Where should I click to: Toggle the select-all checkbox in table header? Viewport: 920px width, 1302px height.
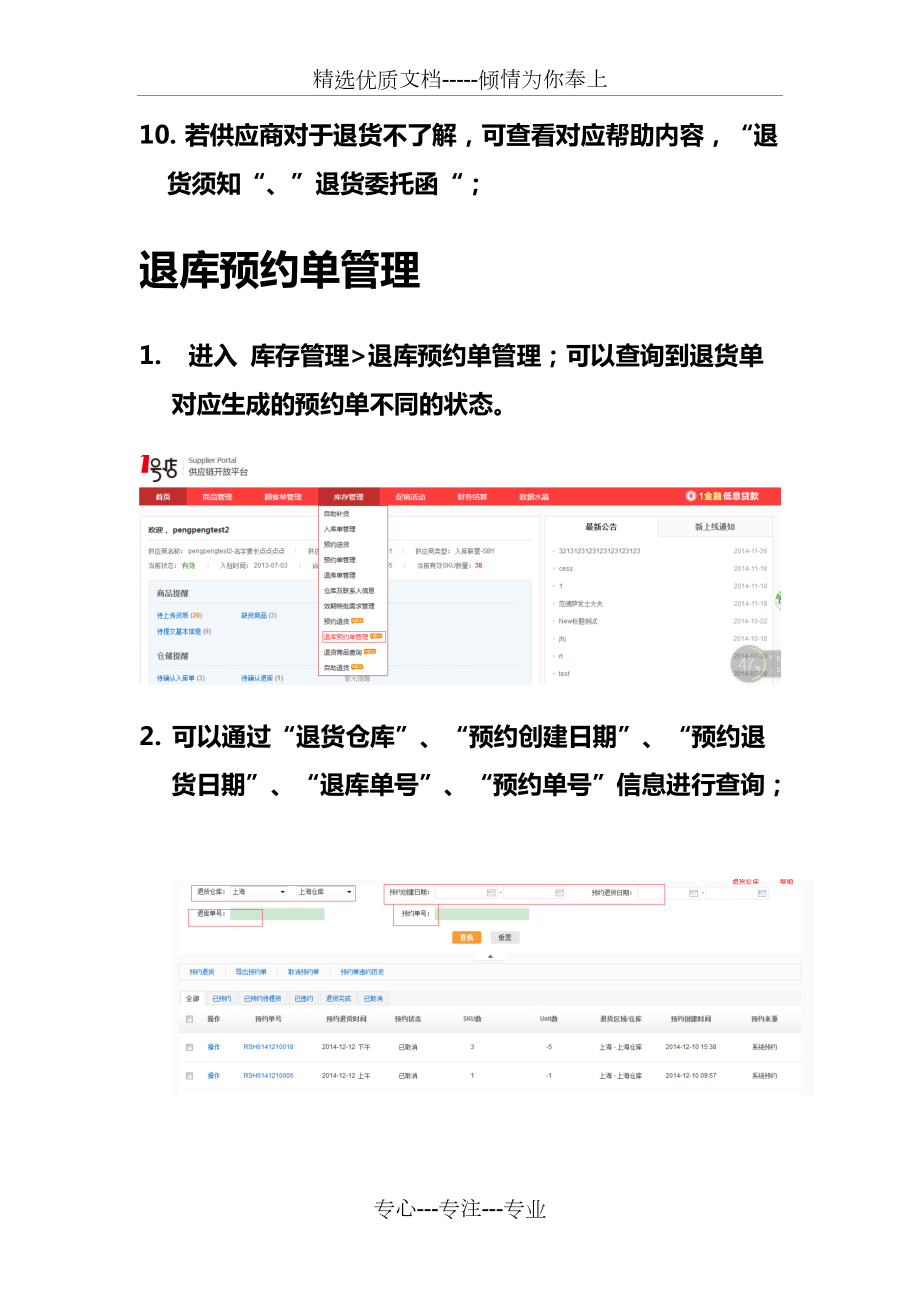click(189, 1019)
